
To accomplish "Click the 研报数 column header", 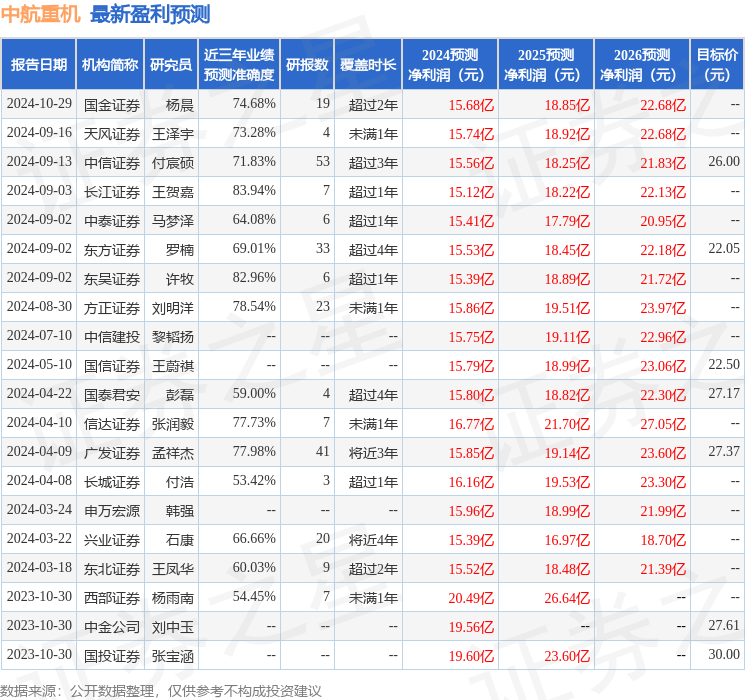I will point(307,65).
